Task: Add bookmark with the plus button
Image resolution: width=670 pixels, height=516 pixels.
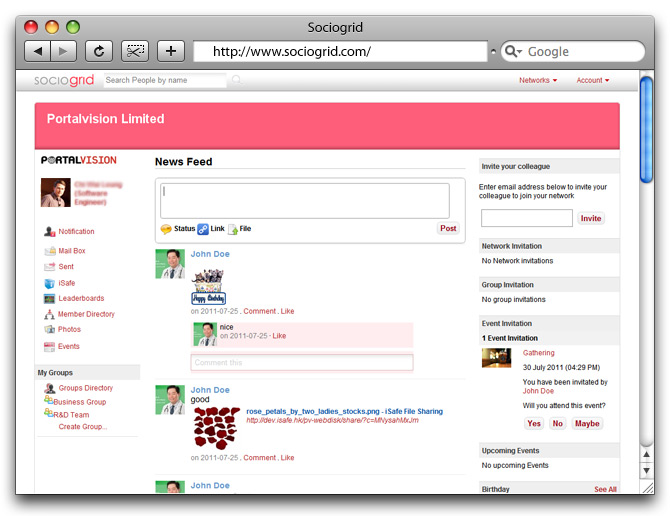Action: point(171,52)
